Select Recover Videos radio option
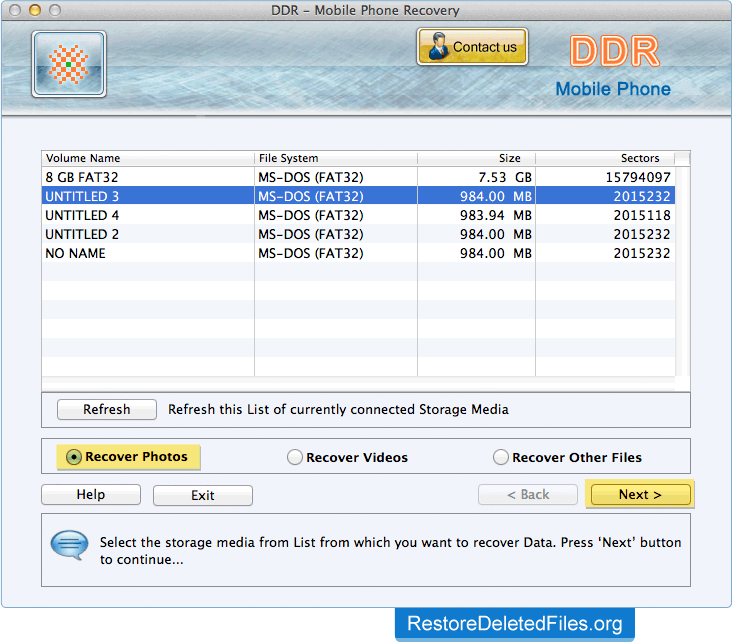The width and height of the screenshot is (732, 642). click(347, 457)
